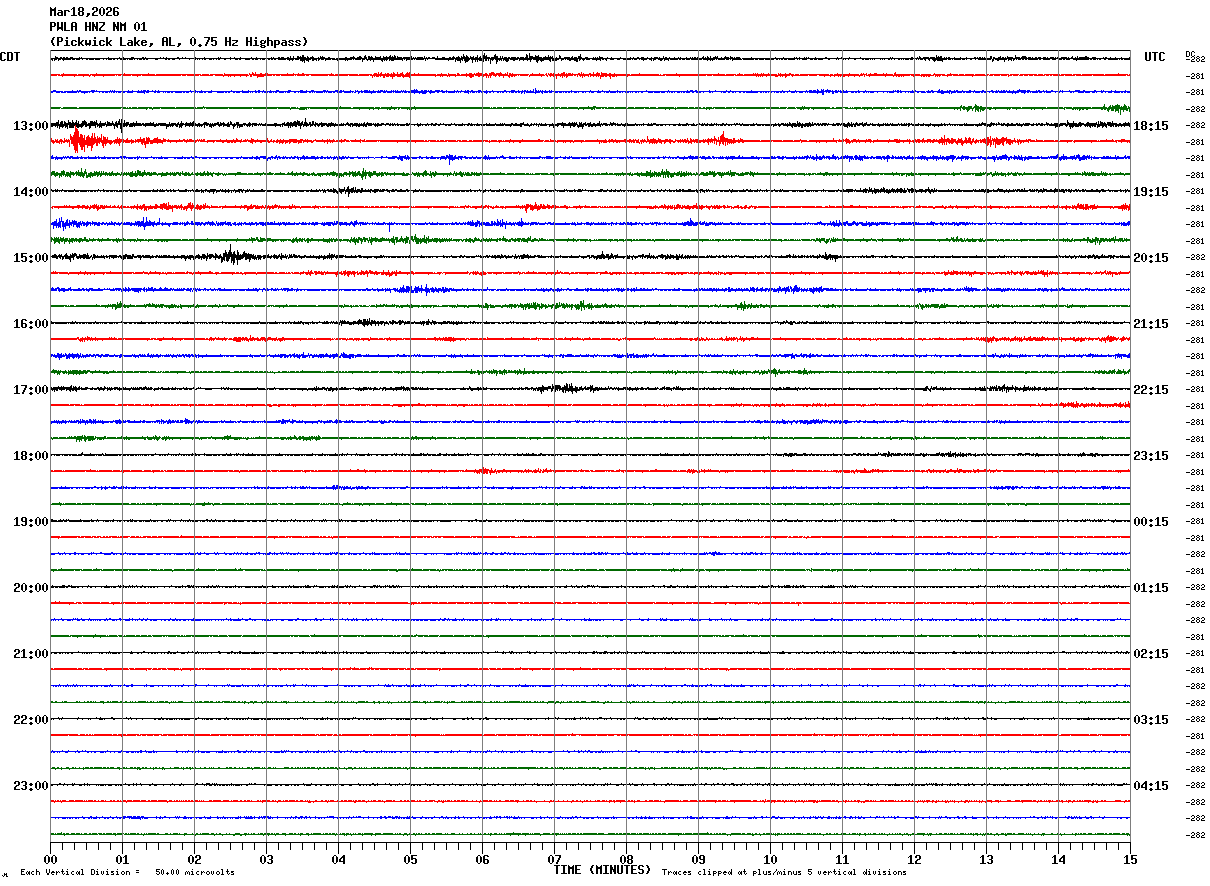Click the 21:15 UTC time label
Viewport: 1210px width, 886px height.
(1151, 324)
